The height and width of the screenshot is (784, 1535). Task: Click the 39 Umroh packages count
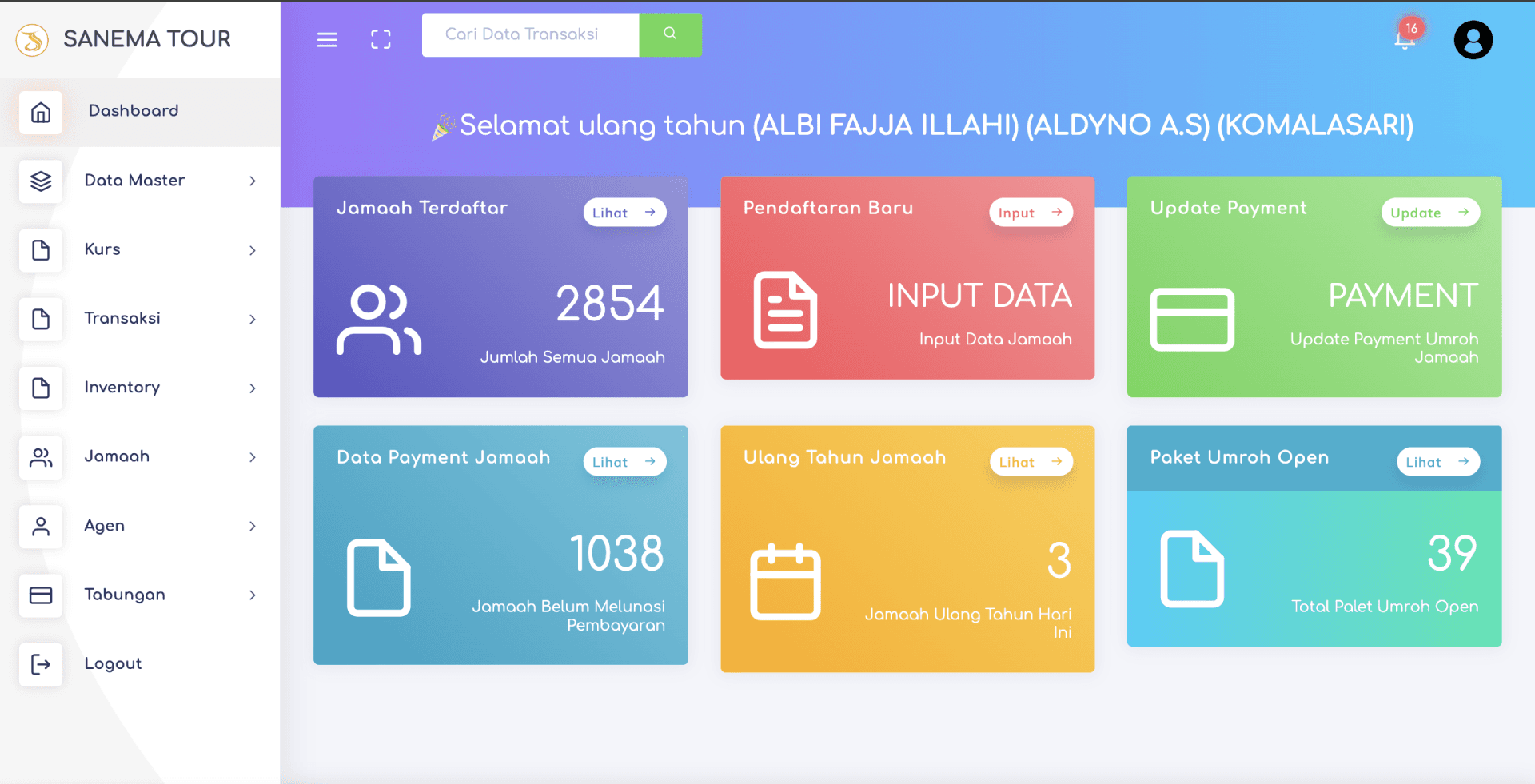pos(1452,553)
